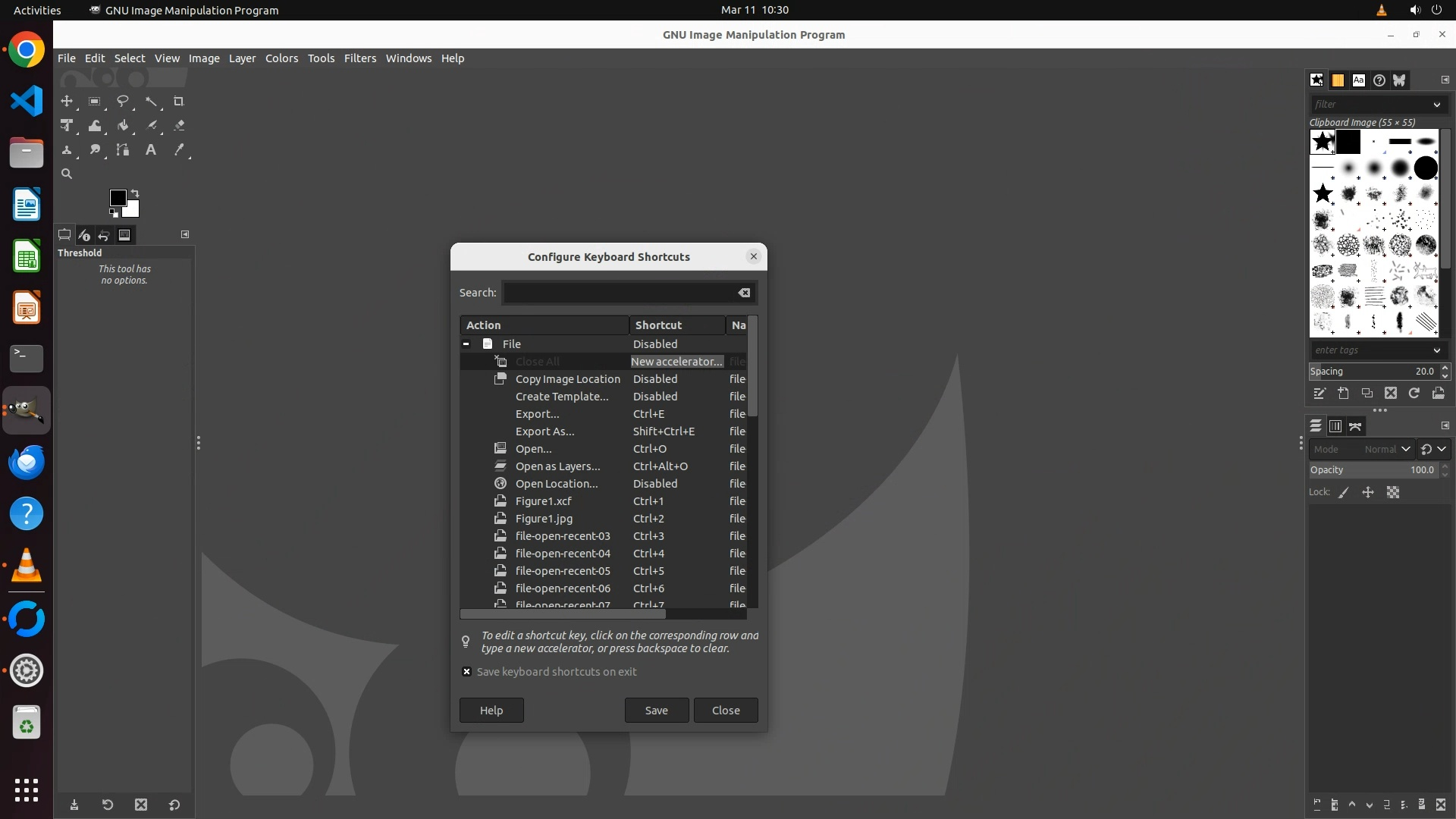Click the black foreground color swatch
Viewport: 1456px width, 819px height.
point(118,198)
